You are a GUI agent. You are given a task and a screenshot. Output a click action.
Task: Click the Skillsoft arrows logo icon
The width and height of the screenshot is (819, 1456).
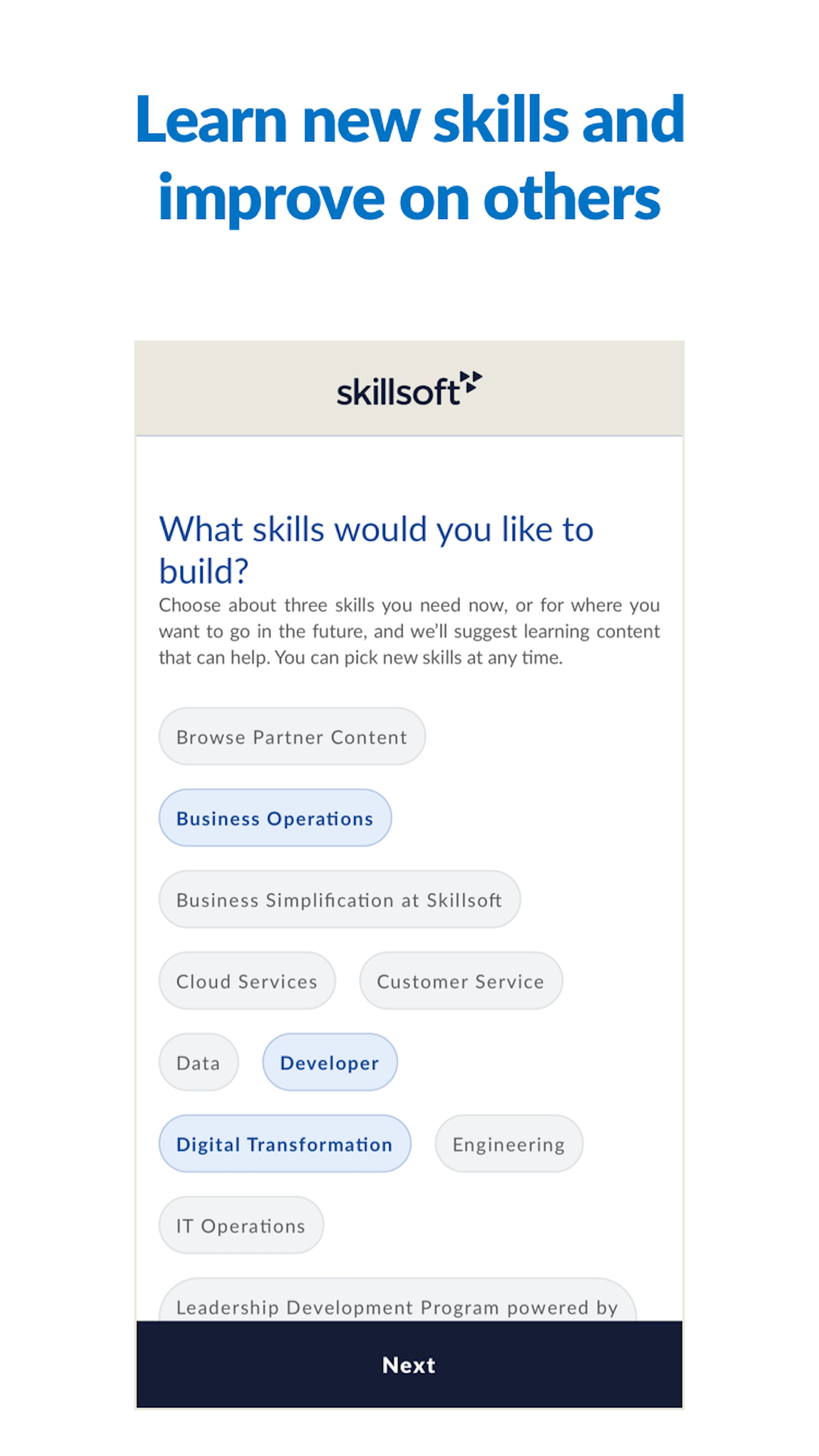click(x=471, y=381)
